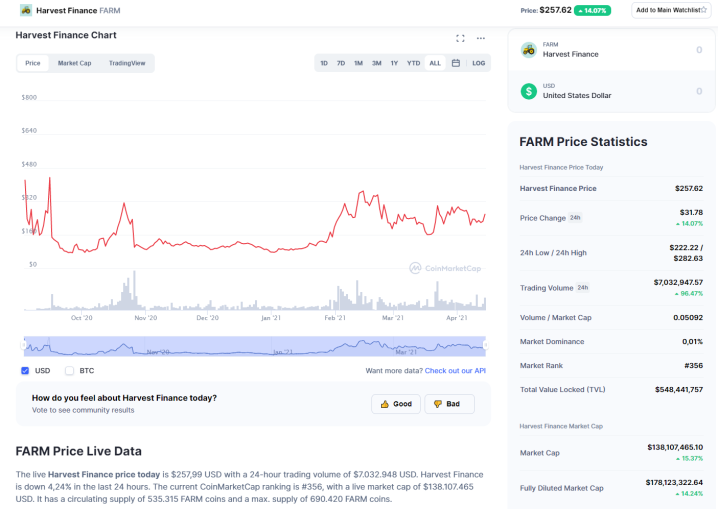Select the 3M time range

tap(376, 63)
